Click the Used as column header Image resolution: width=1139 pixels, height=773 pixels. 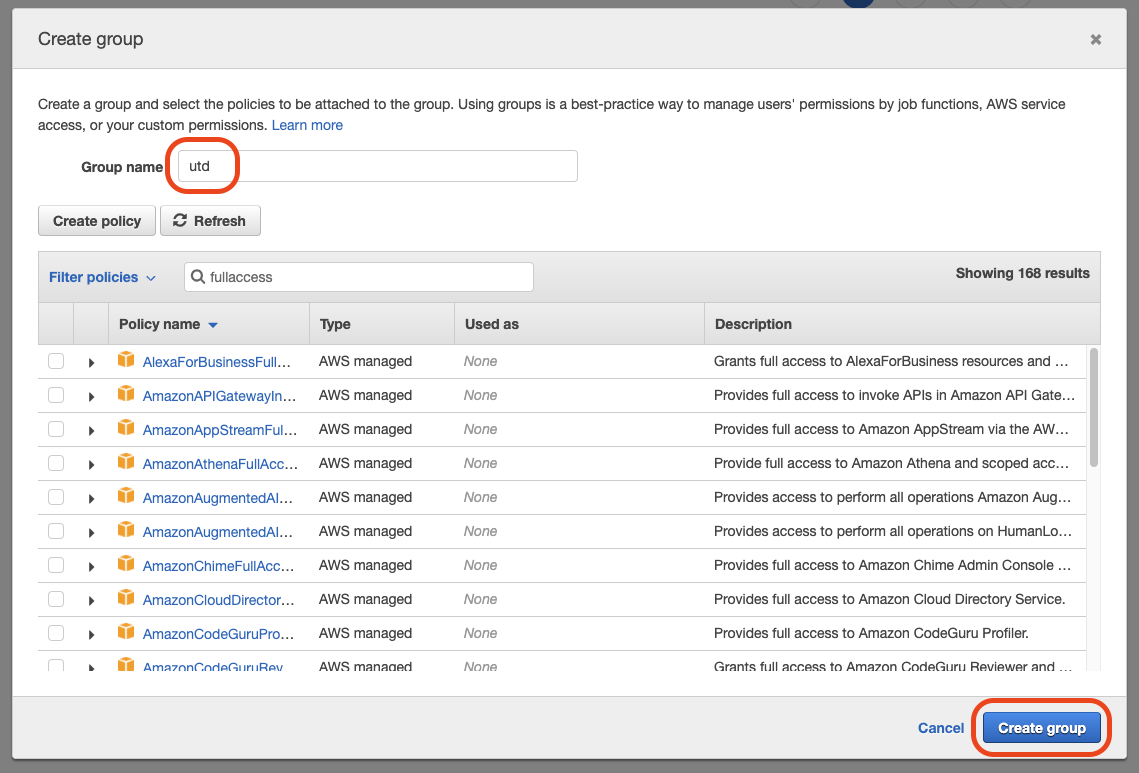click(x=492, y=324)
